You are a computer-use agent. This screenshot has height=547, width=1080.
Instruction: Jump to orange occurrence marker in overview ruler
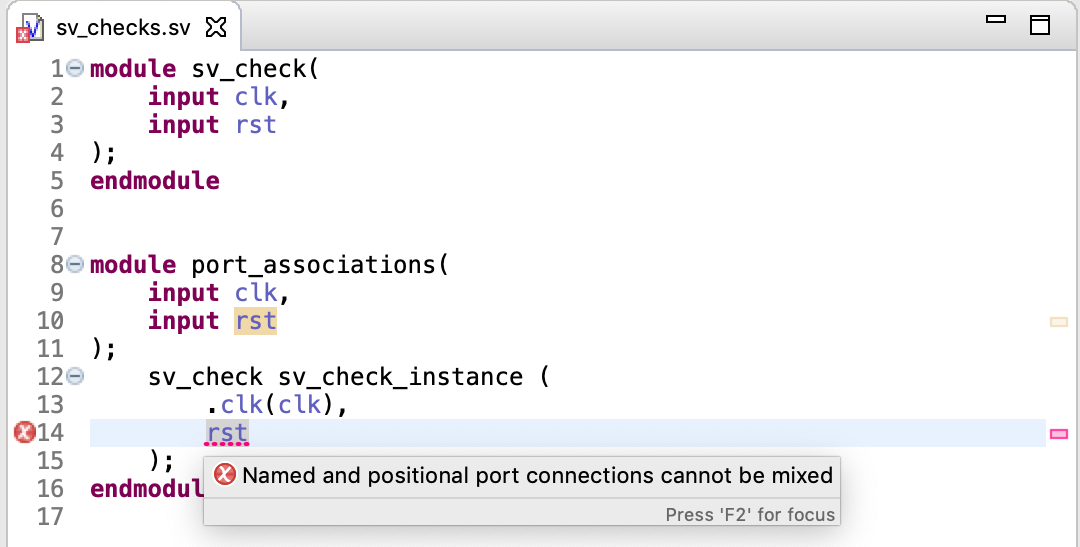tap(1059, 321)
